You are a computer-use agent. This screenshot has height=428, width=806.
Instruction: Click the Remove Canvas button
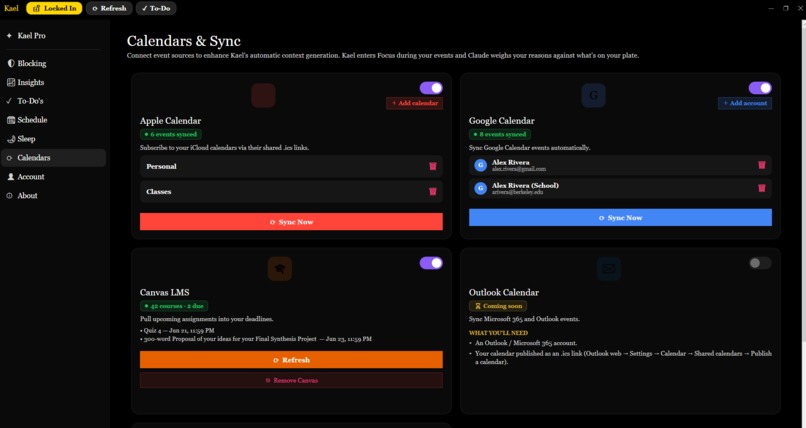point(291,381)
